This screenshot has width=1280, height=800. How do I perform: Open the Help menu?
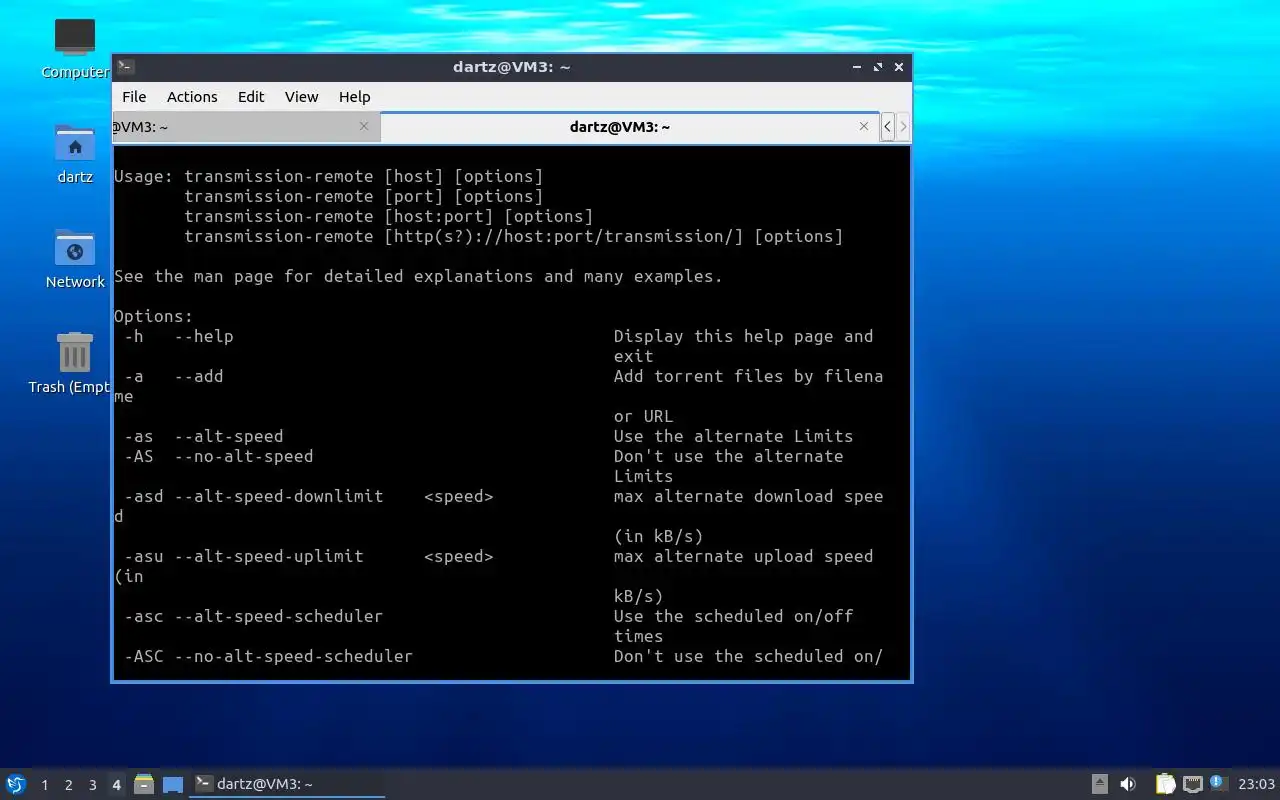pyautogui.click(x=354, y=97)
